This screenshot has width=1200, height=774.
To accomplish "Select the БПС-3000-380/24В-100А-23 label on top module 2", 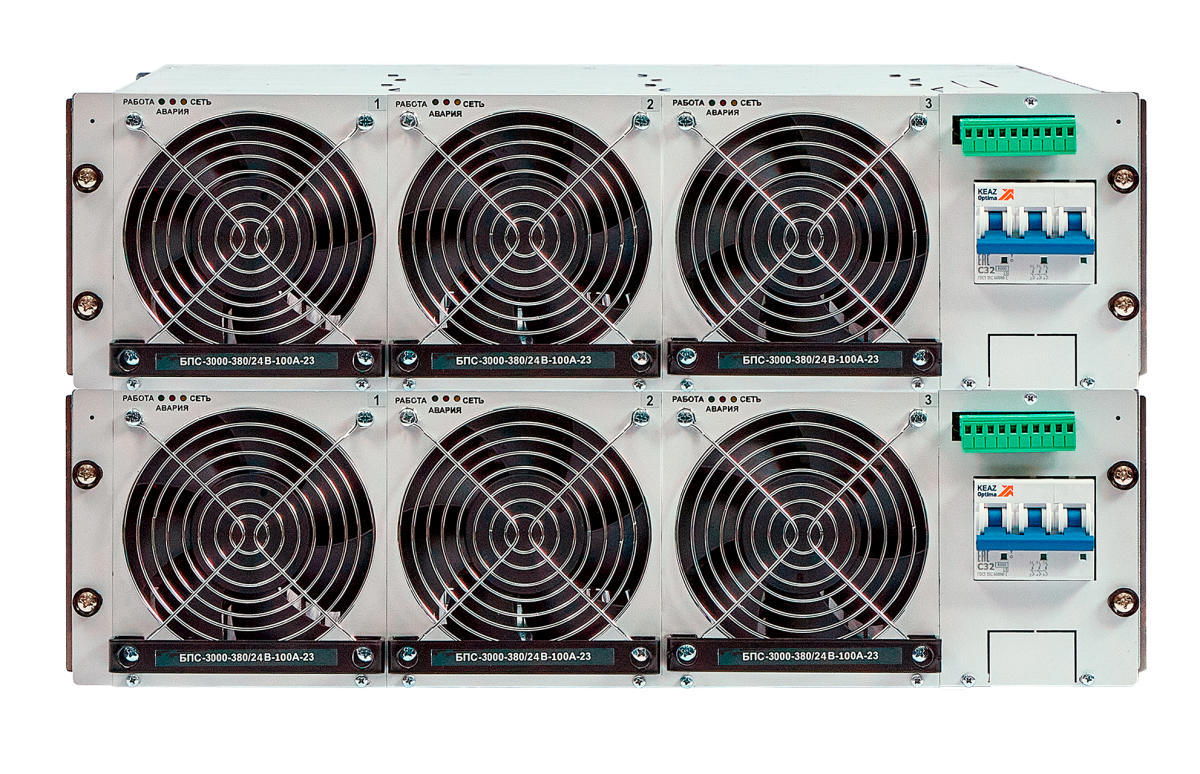I will [x=523, y=360].
